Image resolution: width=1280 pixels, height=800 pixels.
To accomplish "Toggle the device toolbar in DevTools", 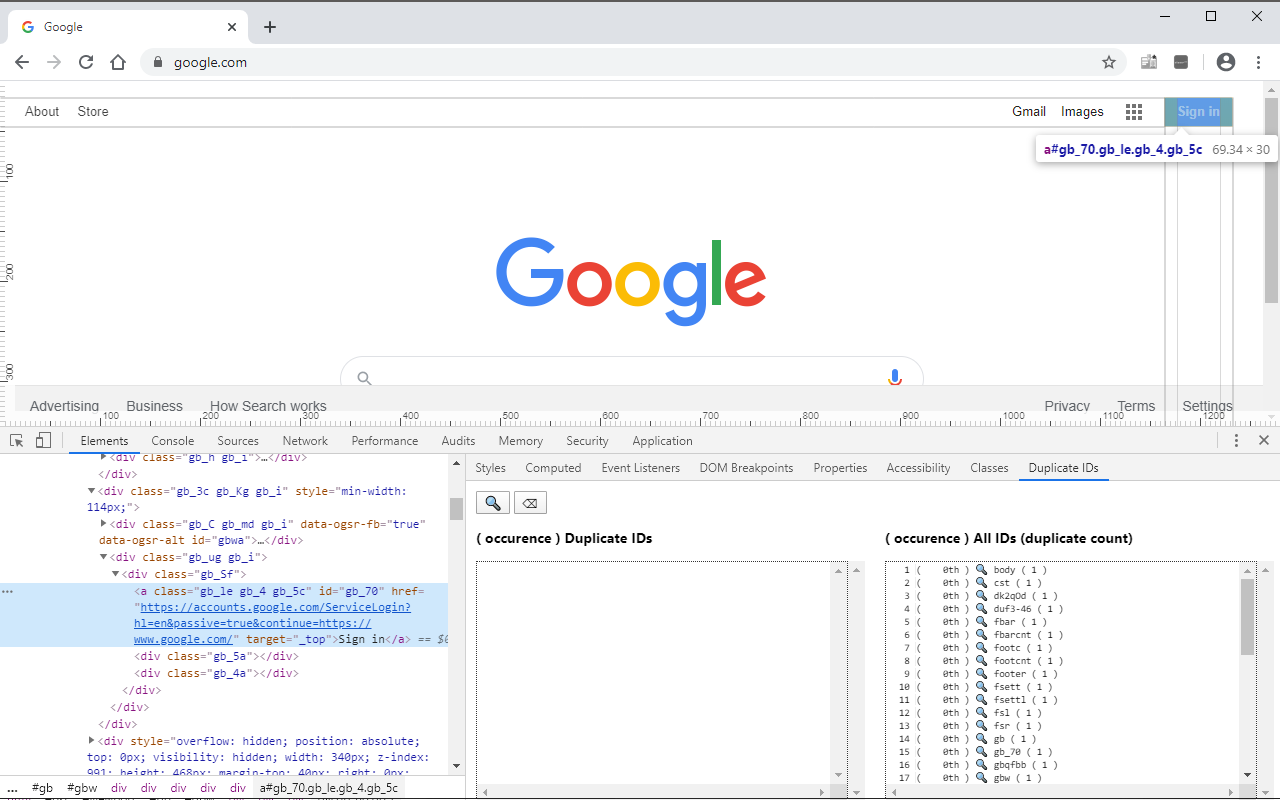I will pos(42,439).
